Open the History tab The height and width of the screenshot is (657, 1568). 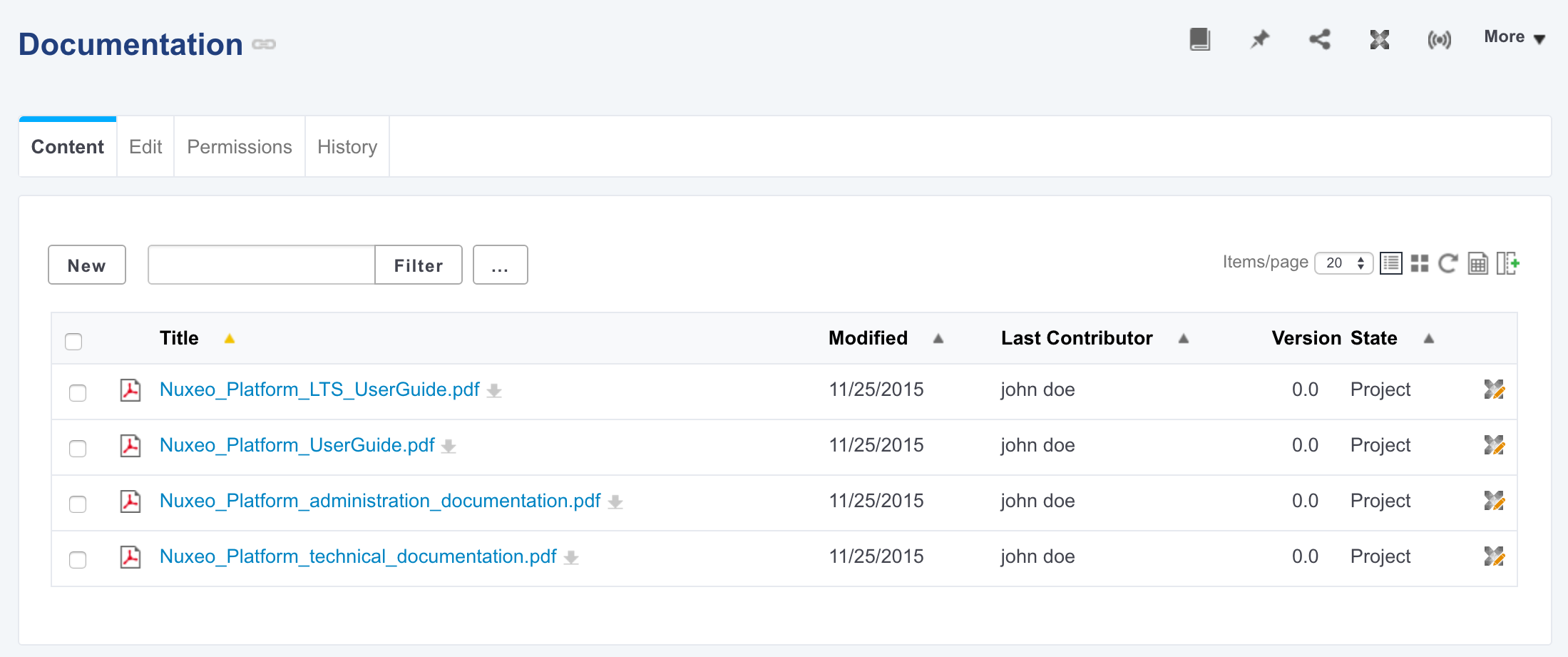(347, 147)
